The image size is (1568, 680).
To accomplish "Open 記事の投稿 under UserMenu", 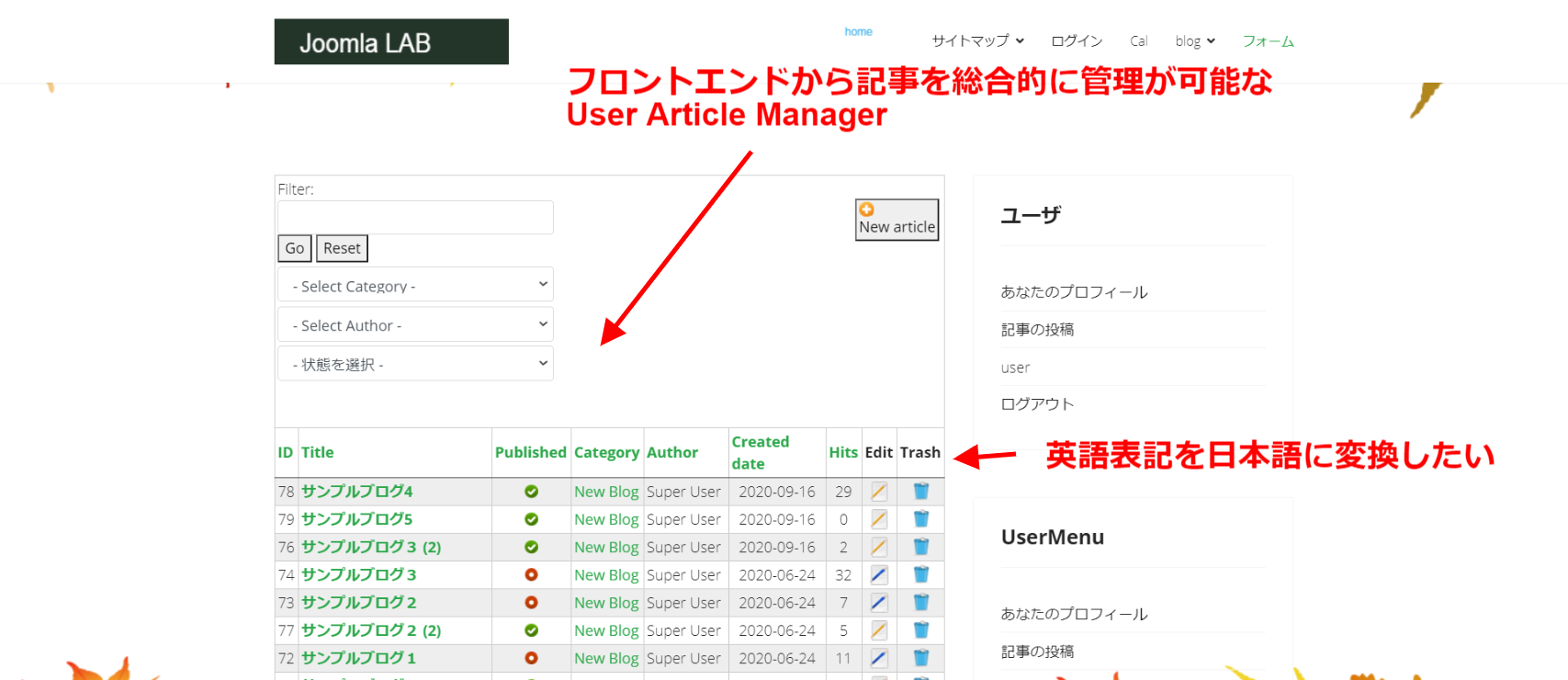I will coord(1038,652).
